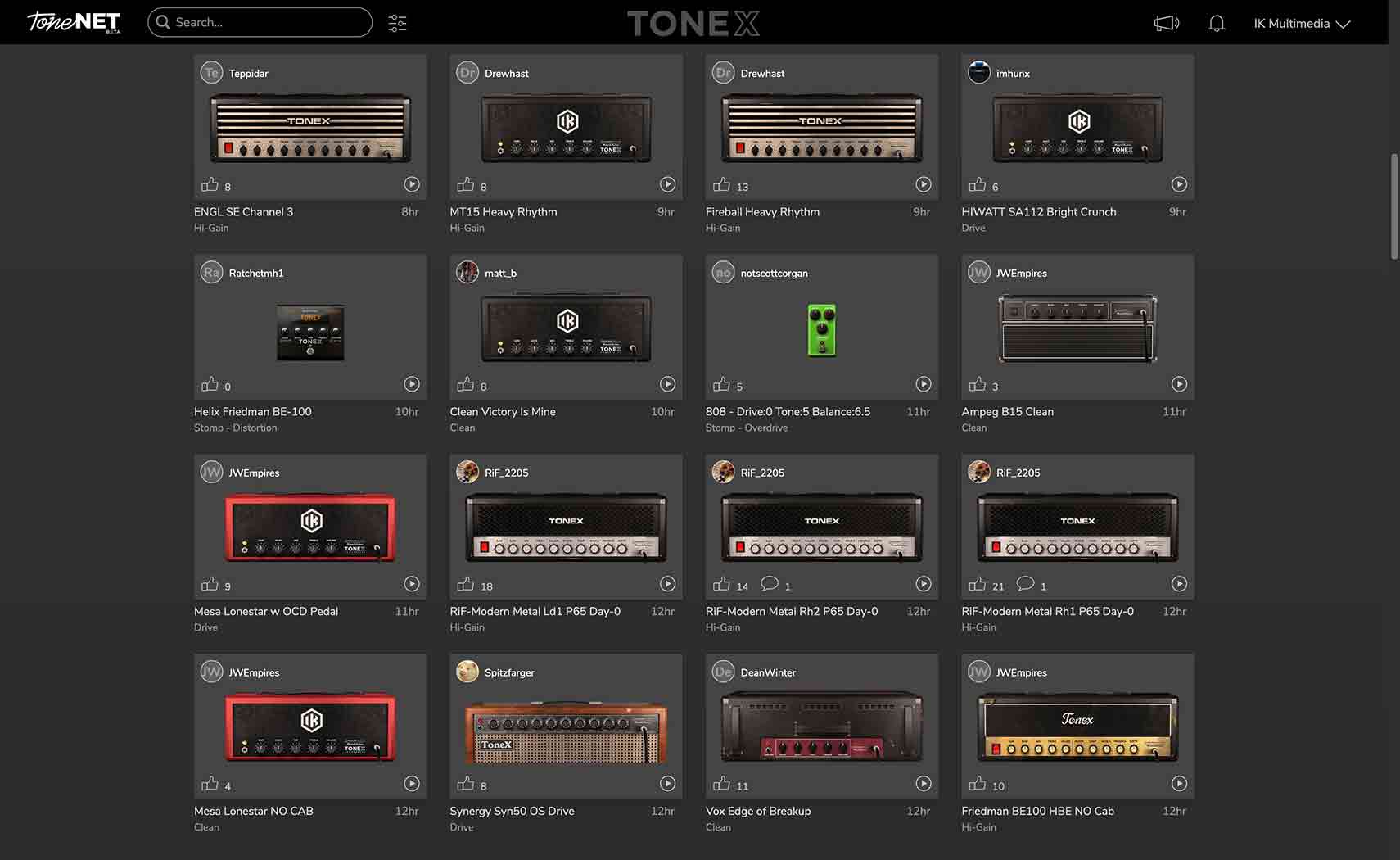Like the Friedman BE100 HBE NO Cab tone
Screen dimensions: 1400x860
click(978, 784)
